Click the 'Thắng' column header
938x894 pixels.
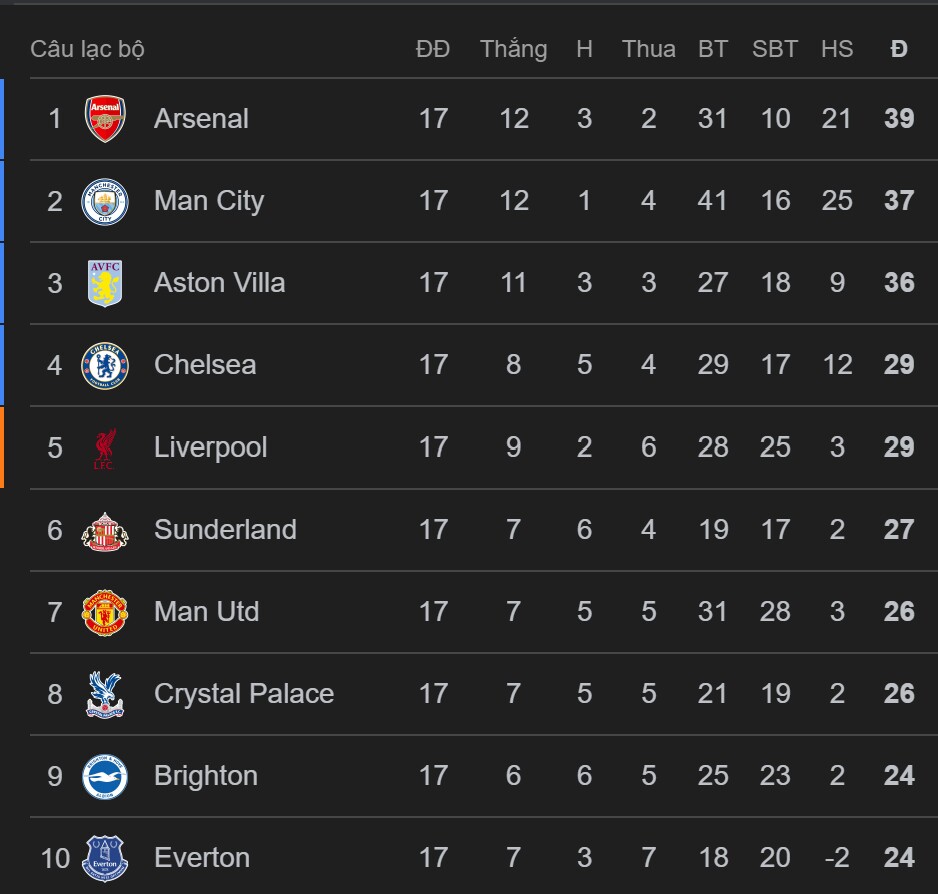[x=513, y=49]
